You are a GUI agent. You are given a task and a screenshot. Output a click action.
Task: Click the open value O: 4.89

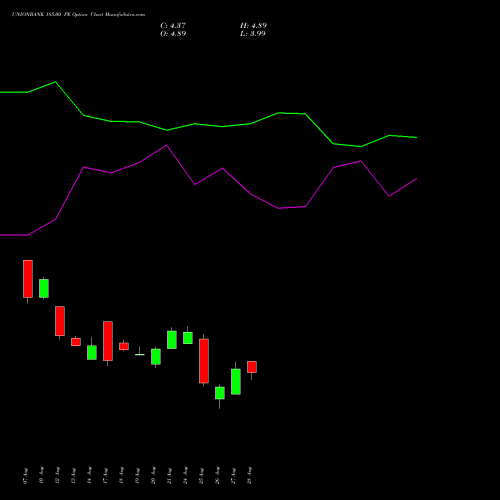point(173,34)
